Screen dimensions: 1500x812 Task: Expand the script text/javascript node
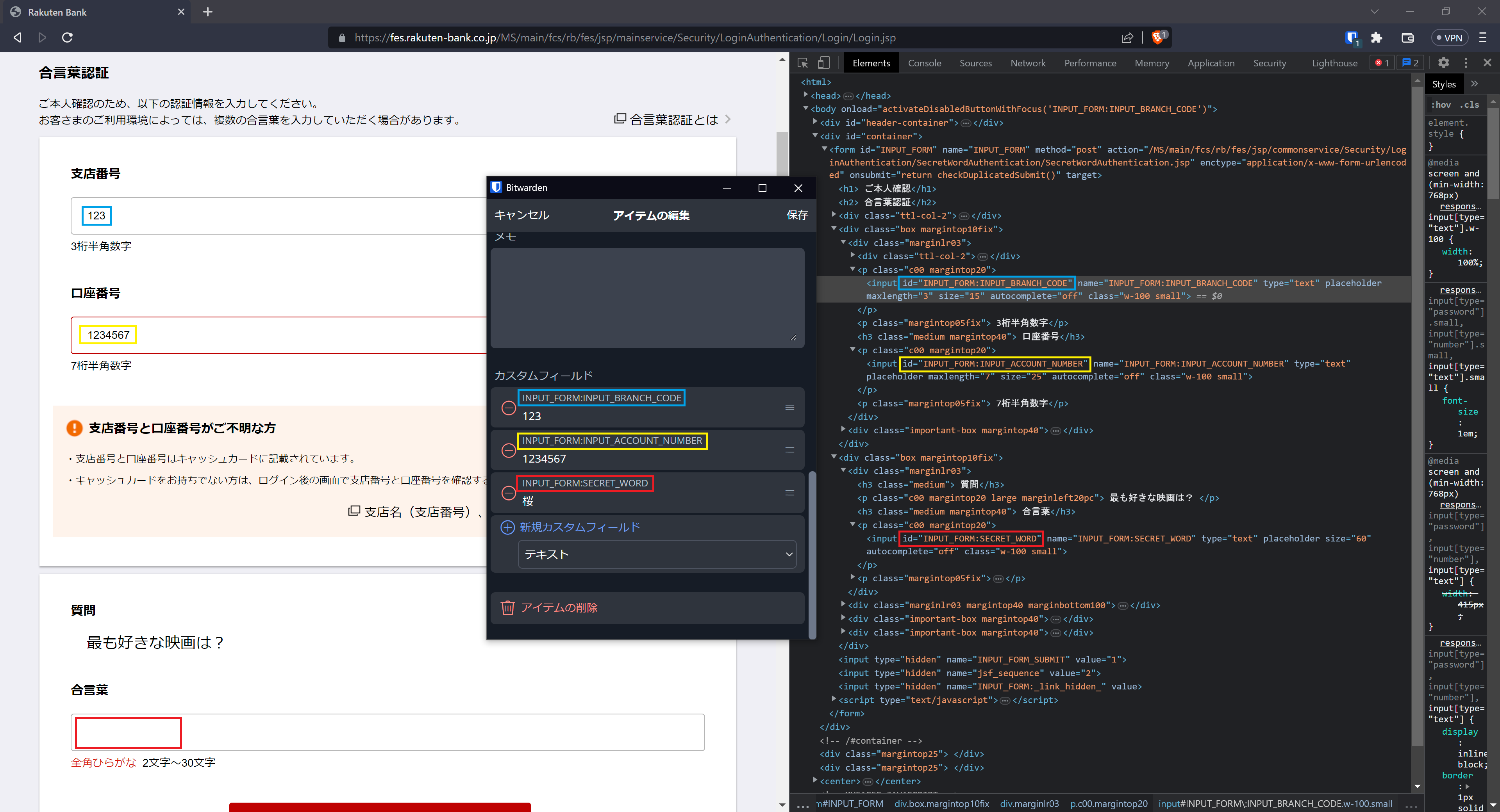pos(834,699)
